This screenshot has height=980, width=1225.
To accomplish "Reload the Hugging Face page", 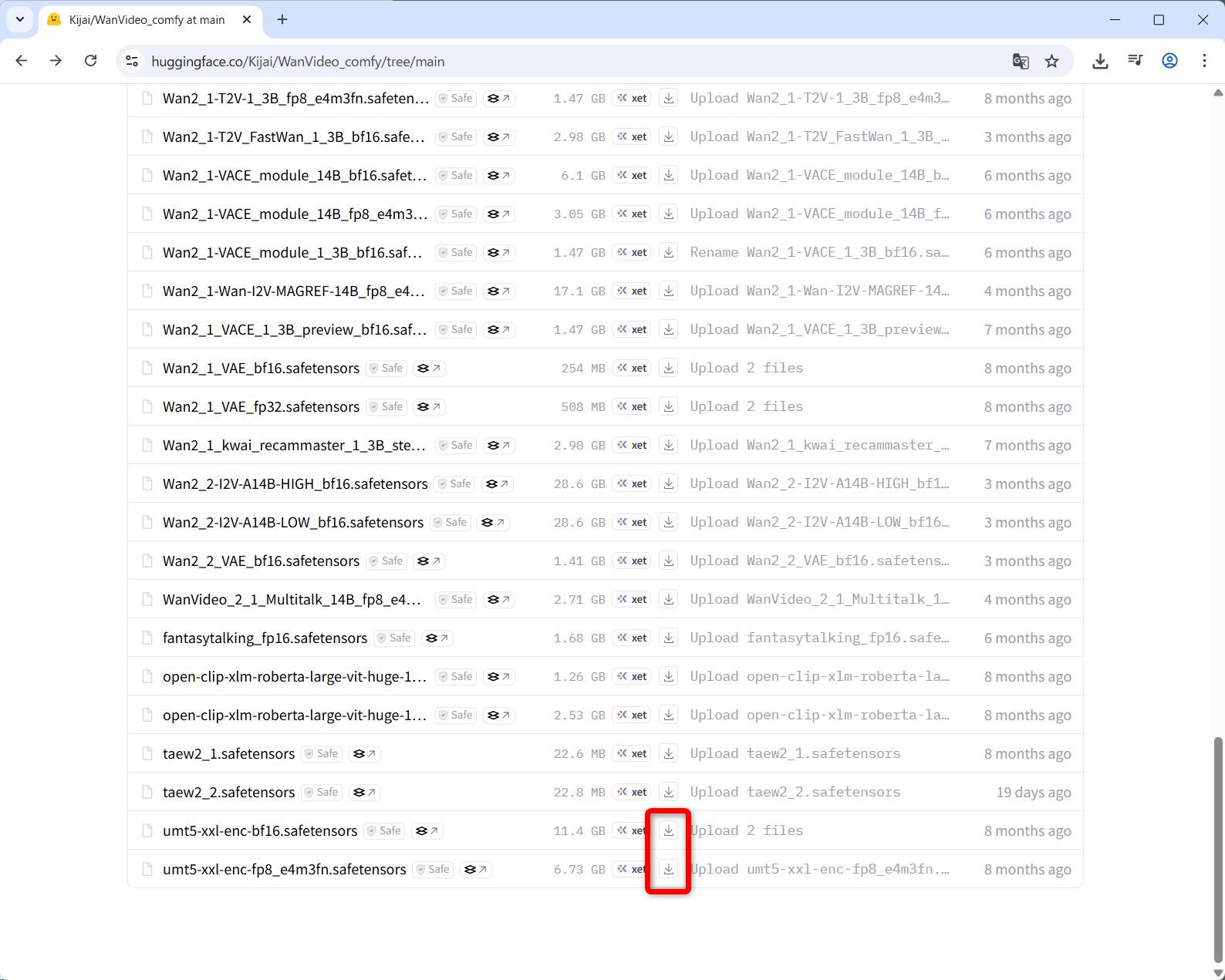I will (x=91, y=61).
